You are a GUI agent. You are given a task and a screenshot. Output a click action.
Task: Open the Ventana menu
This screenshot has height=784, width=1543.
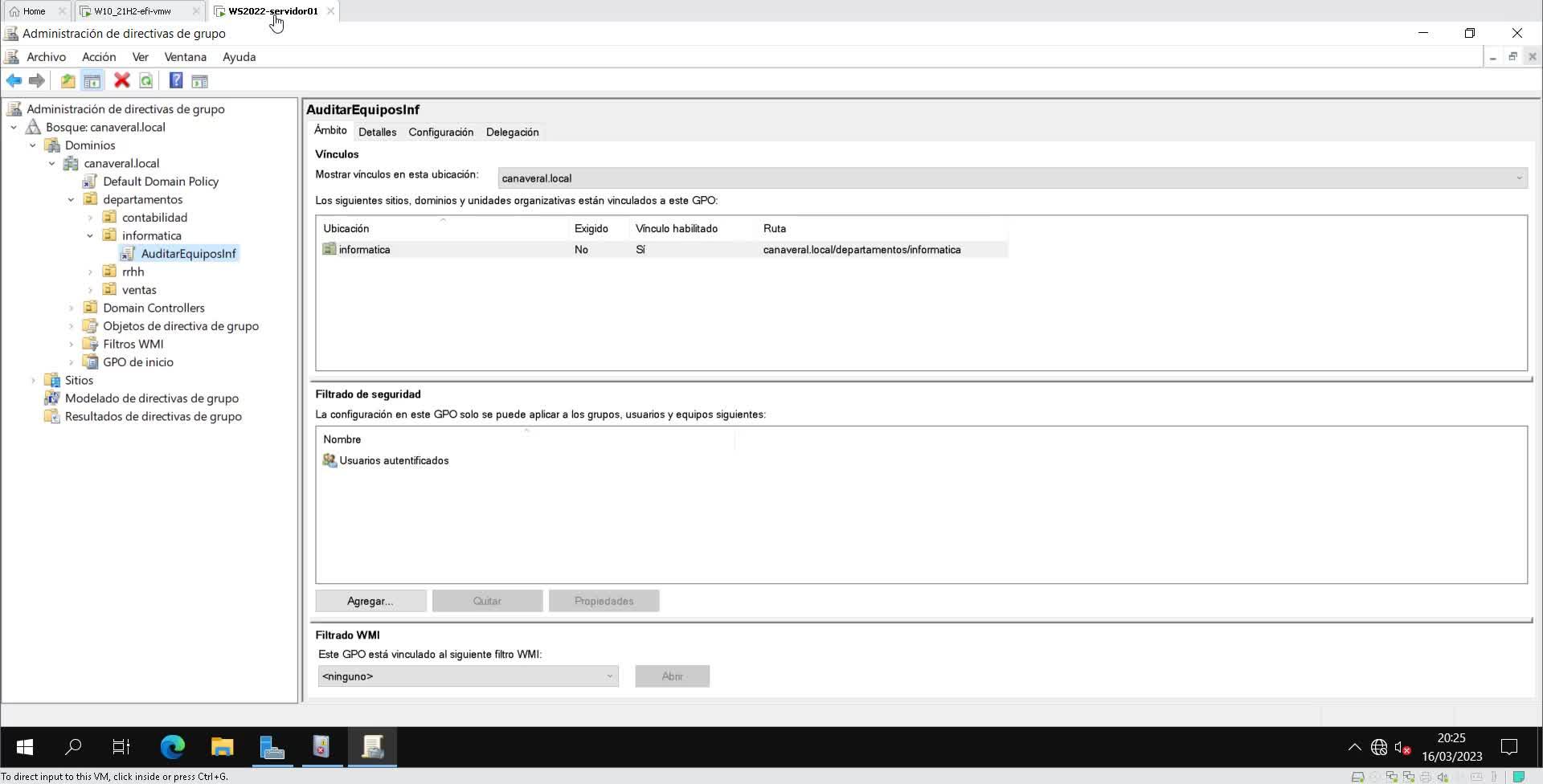click(x=186, y=57)
